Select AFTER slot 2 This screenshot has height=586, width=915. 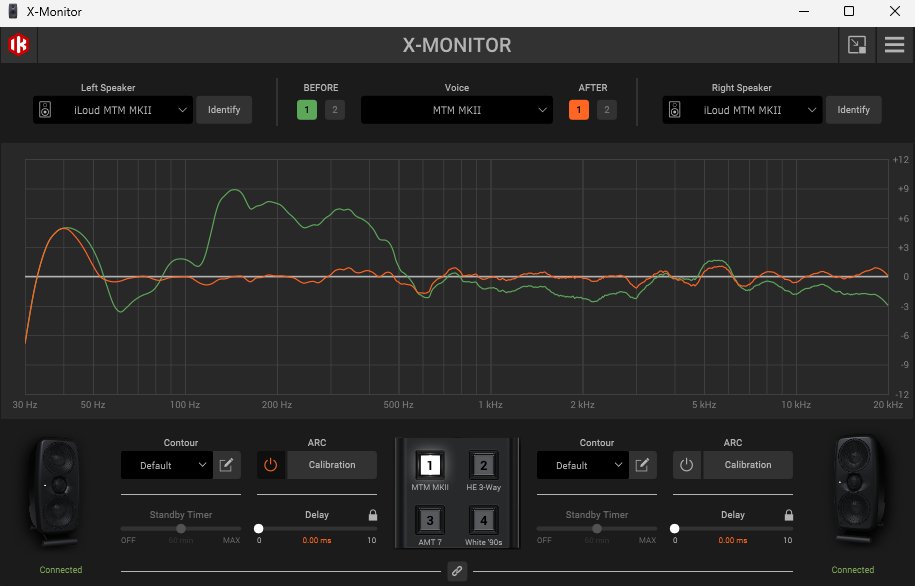pyautogui.click(x=607, y=110)
